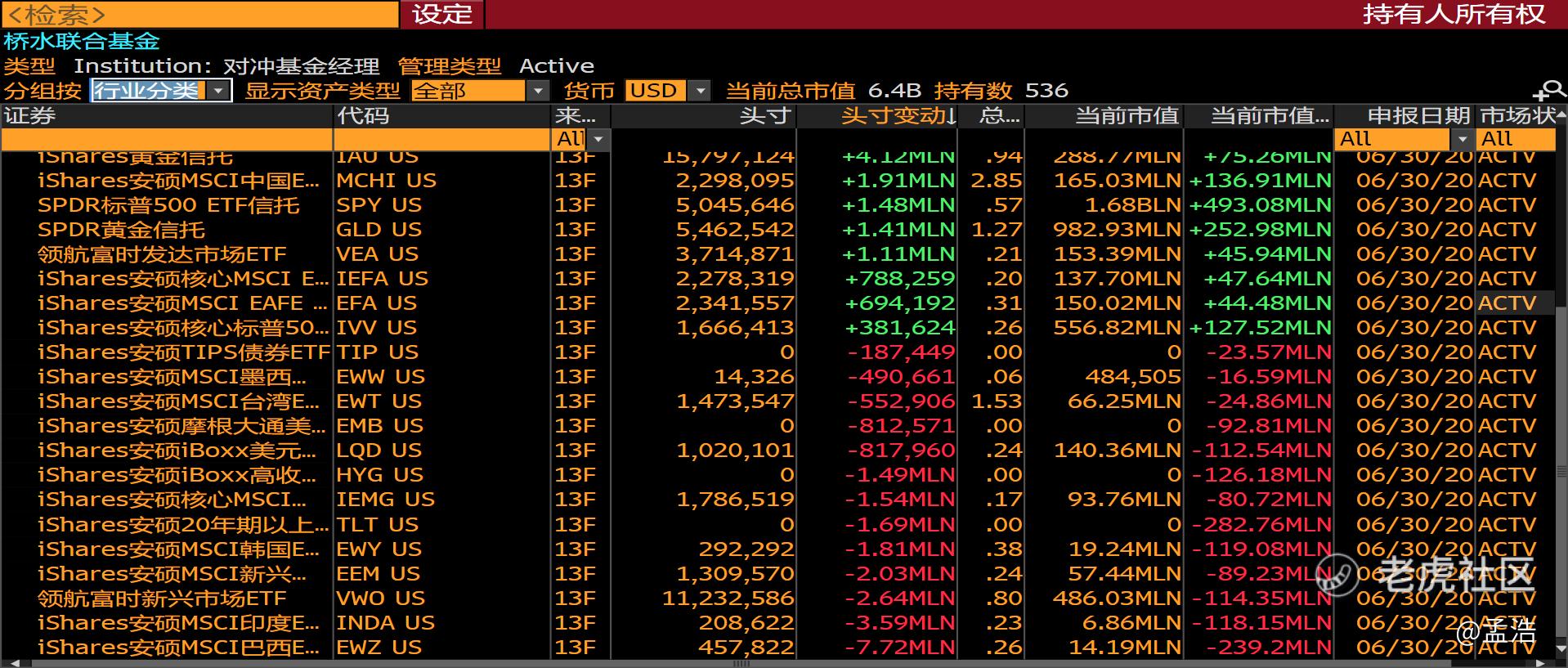This screenshot has height=668, width=1568.
Task: Click ticker TLT US
Action: pyautogui.click(x=378, y=525)
